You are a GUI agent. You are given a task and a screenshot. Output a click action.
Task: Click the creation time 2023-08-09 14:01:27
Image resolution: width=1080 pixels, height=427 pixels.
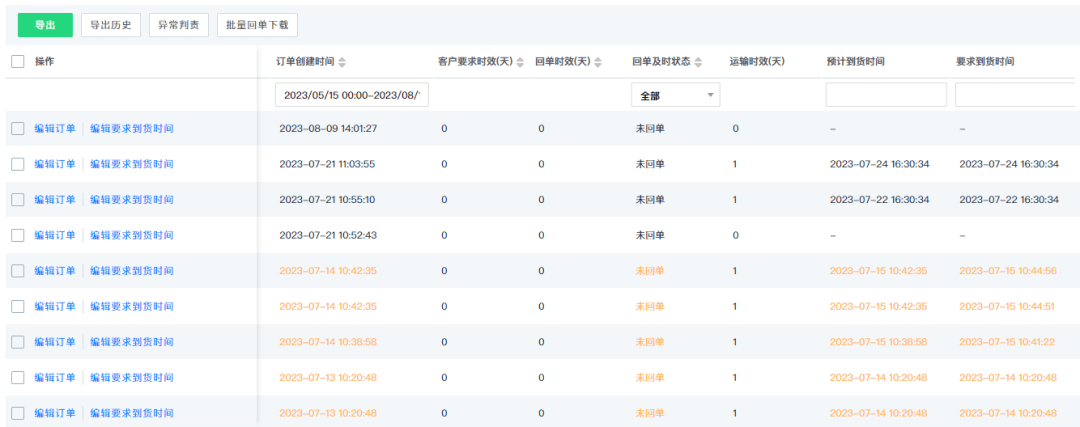328,128
